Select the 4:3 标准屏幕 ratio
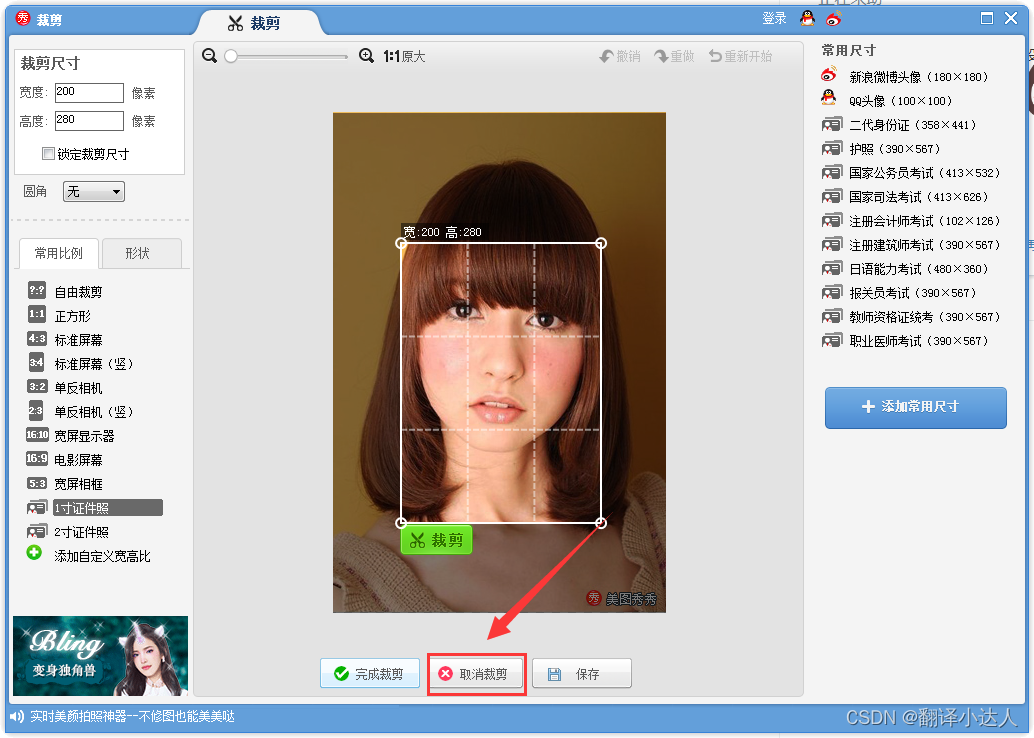The image size is (1034, 738). [x=65, y=340]
